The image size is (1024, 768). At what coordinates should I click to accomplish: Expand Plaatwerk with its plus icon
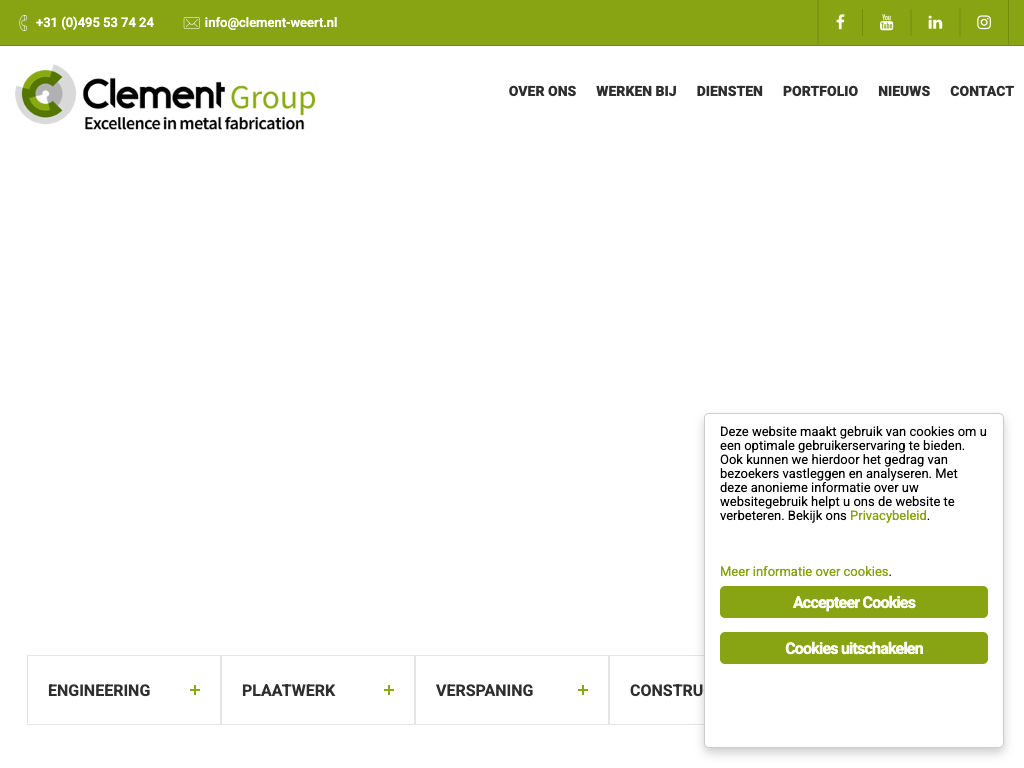(x=389, y=690)
